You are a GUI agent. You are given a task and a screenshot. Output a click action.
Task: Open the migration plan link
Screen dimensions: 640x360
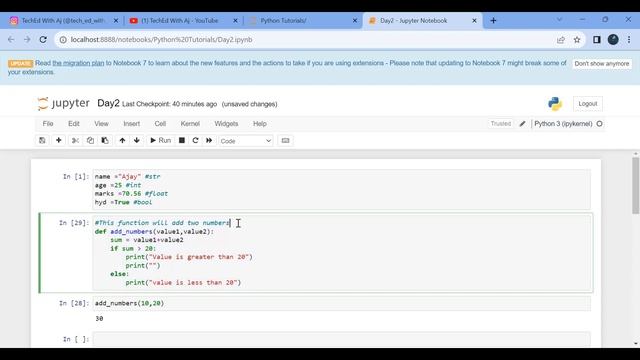pyautogui.click(x=78, y=63)
